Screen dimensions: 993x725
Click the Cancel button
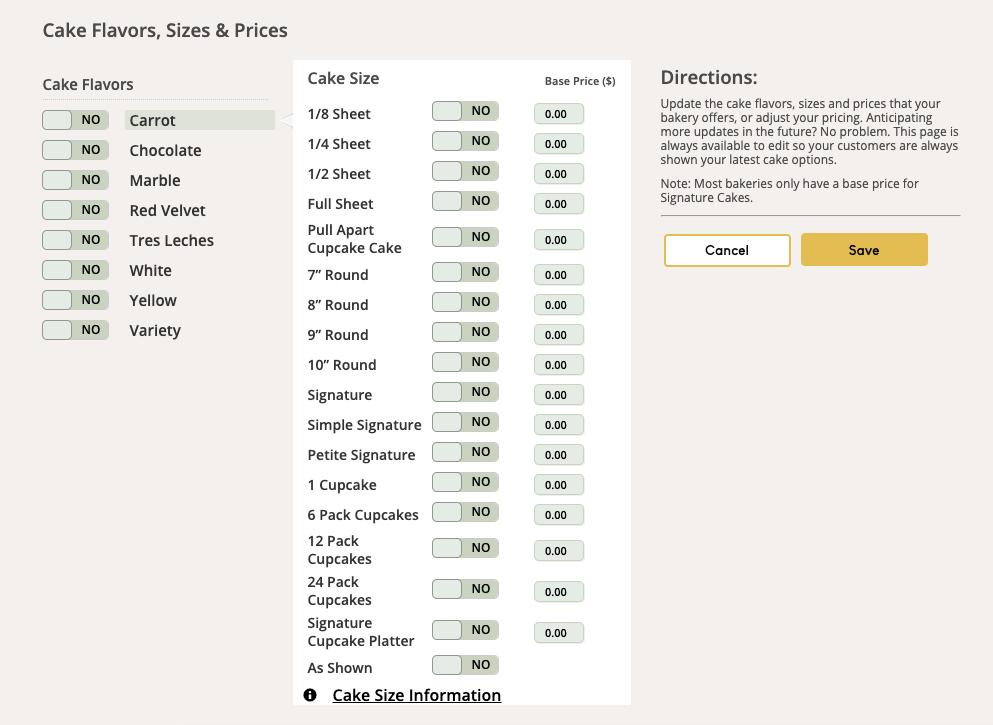pyautogui.click(x=727, y=250)
